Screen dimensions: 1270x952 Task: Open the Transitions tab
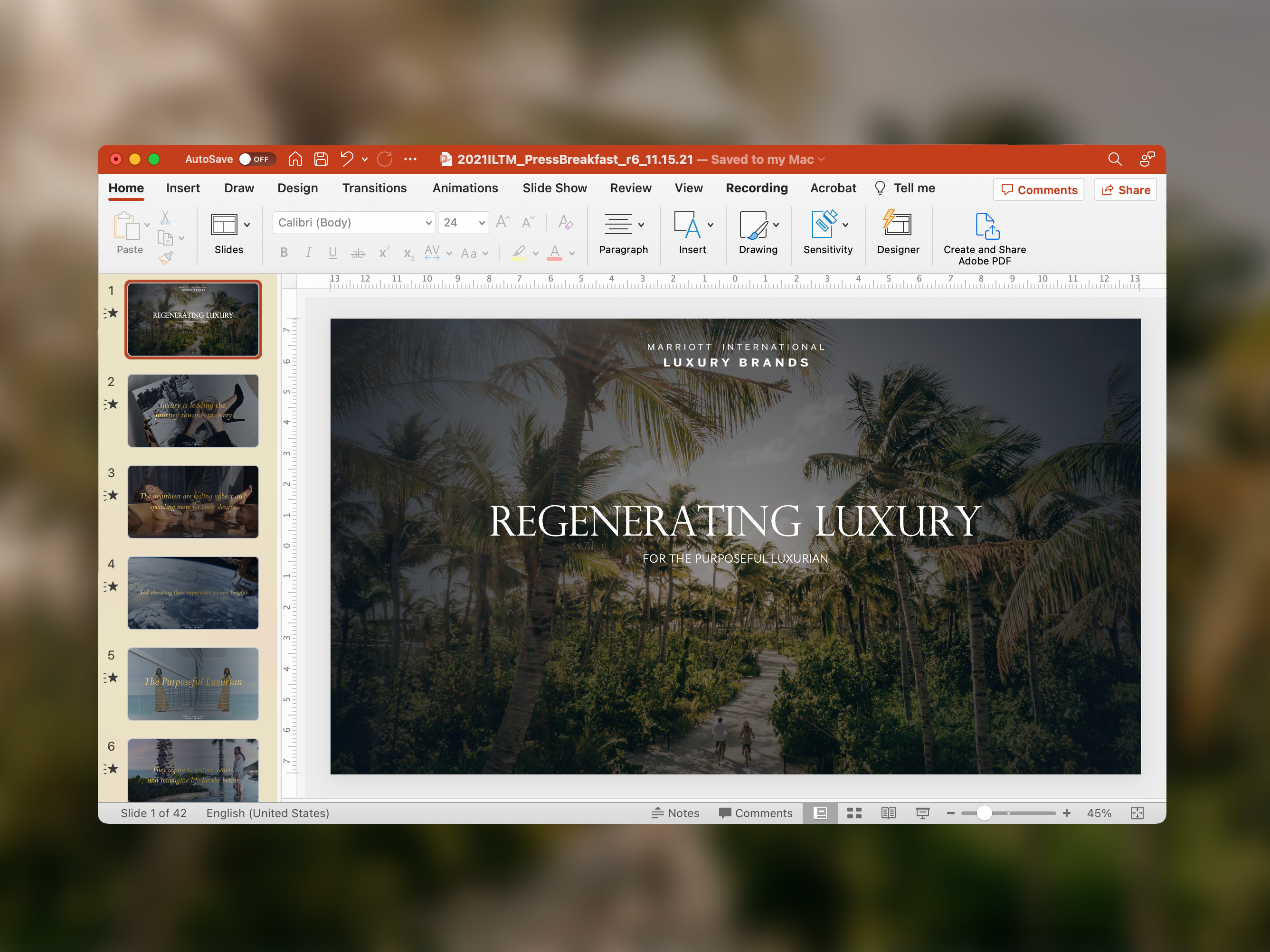374,188
